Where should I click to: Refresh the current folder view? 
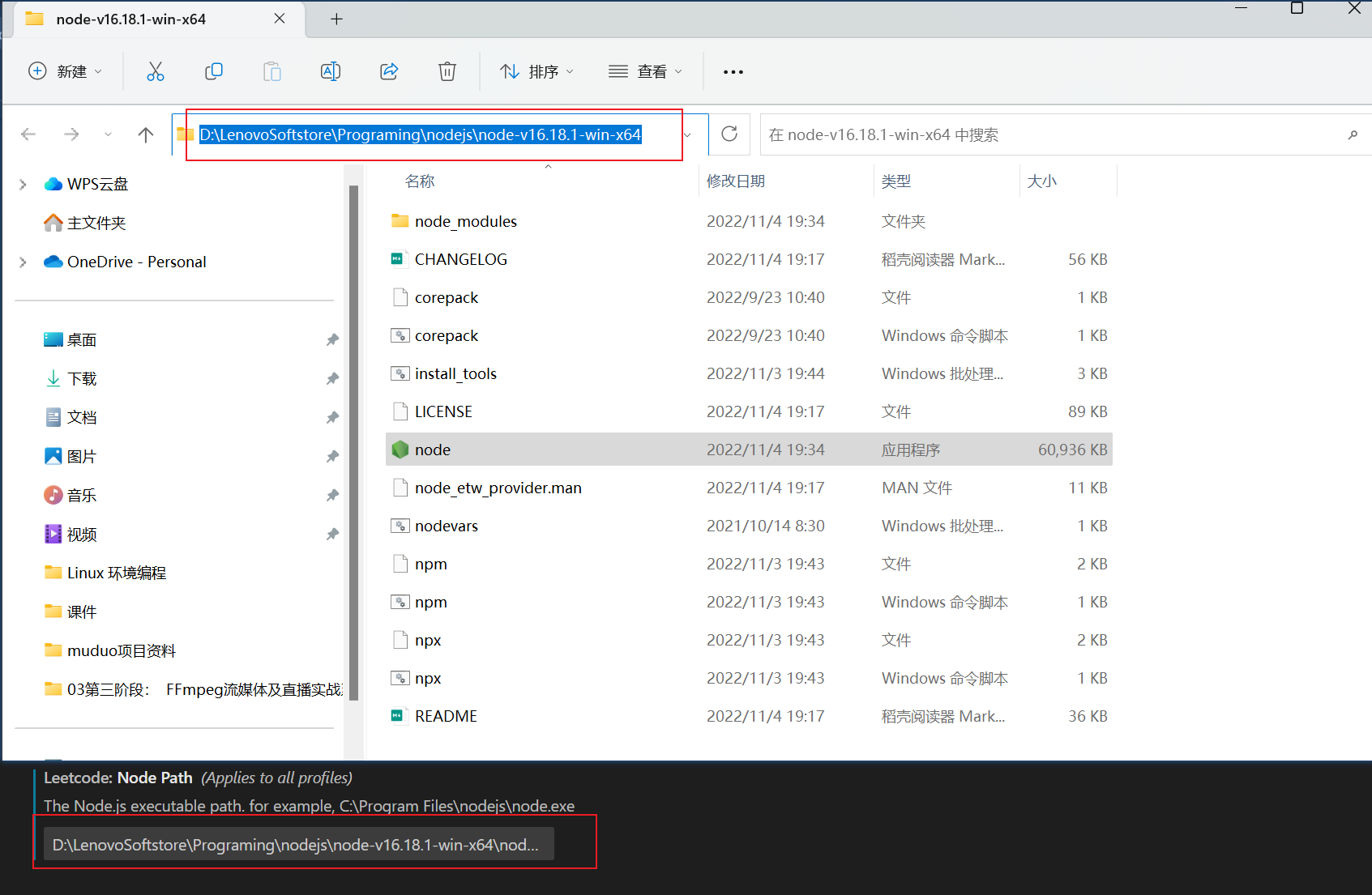[729, 134]
